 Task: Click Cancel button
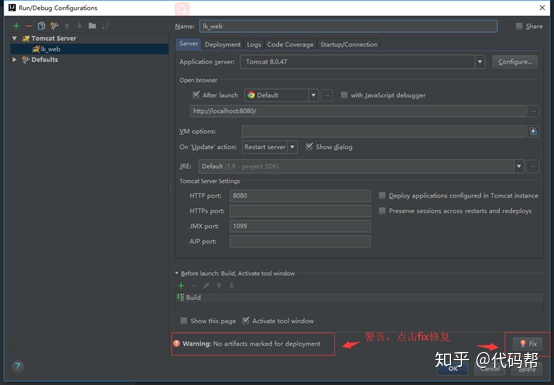click(490, 369)
